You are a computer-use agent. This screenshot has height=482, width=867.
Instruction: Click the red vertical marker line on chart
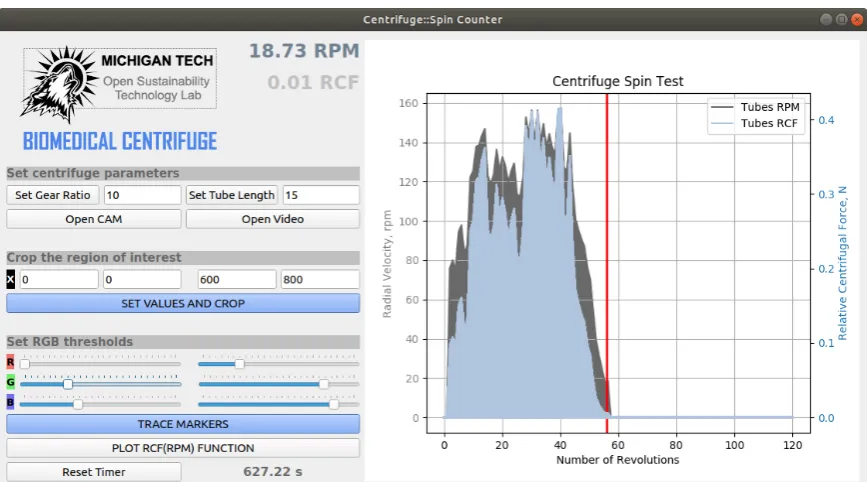(607, 263)
